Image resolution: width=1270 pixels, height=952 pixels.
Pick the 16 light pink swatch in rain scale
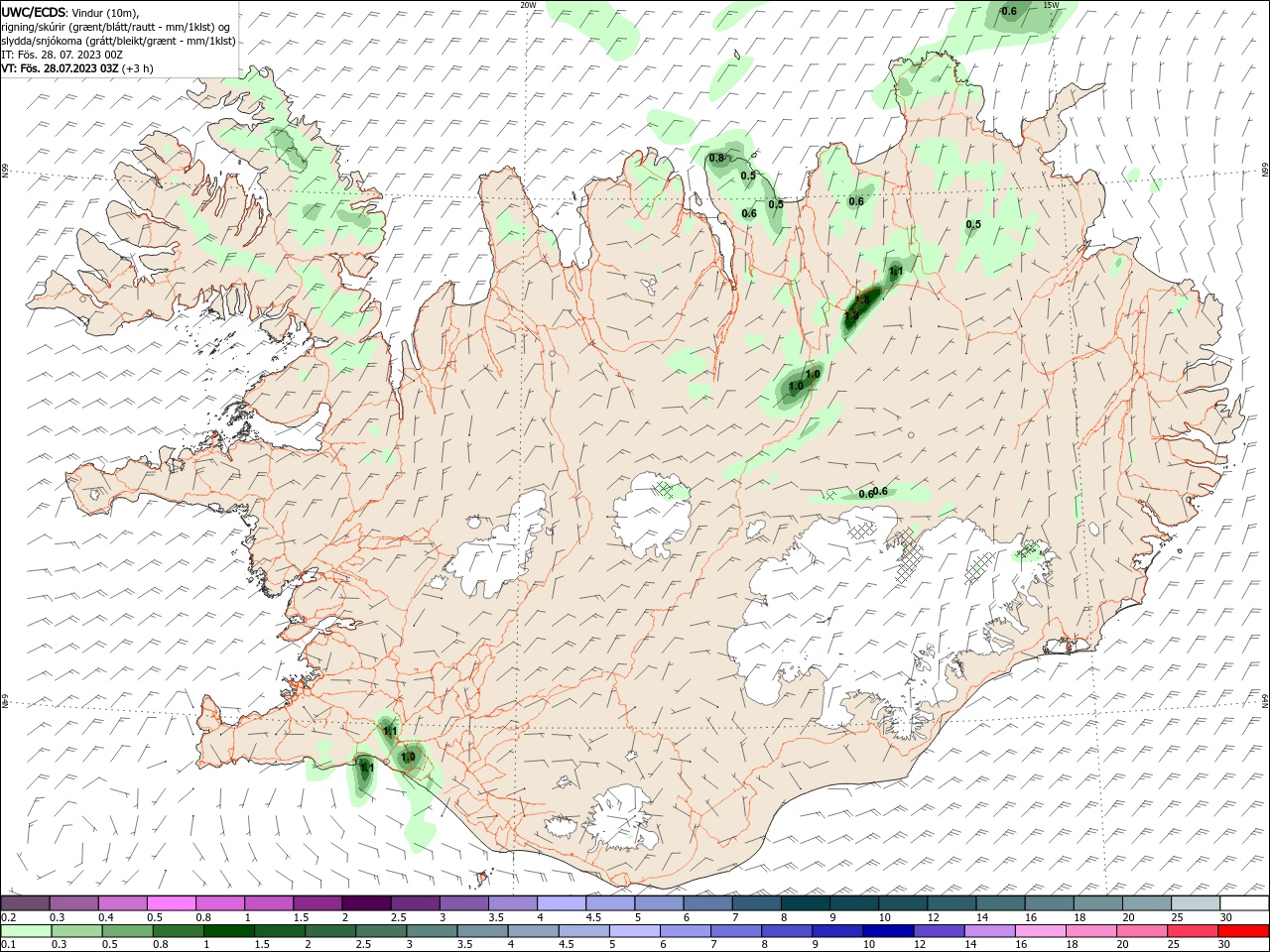[1041, 931]
